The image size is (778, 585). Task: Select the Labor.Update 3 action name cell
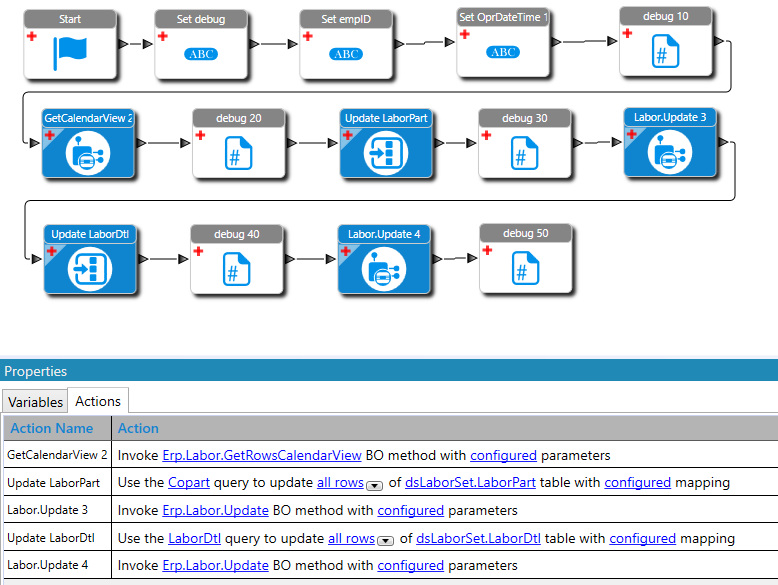point(57,510)
